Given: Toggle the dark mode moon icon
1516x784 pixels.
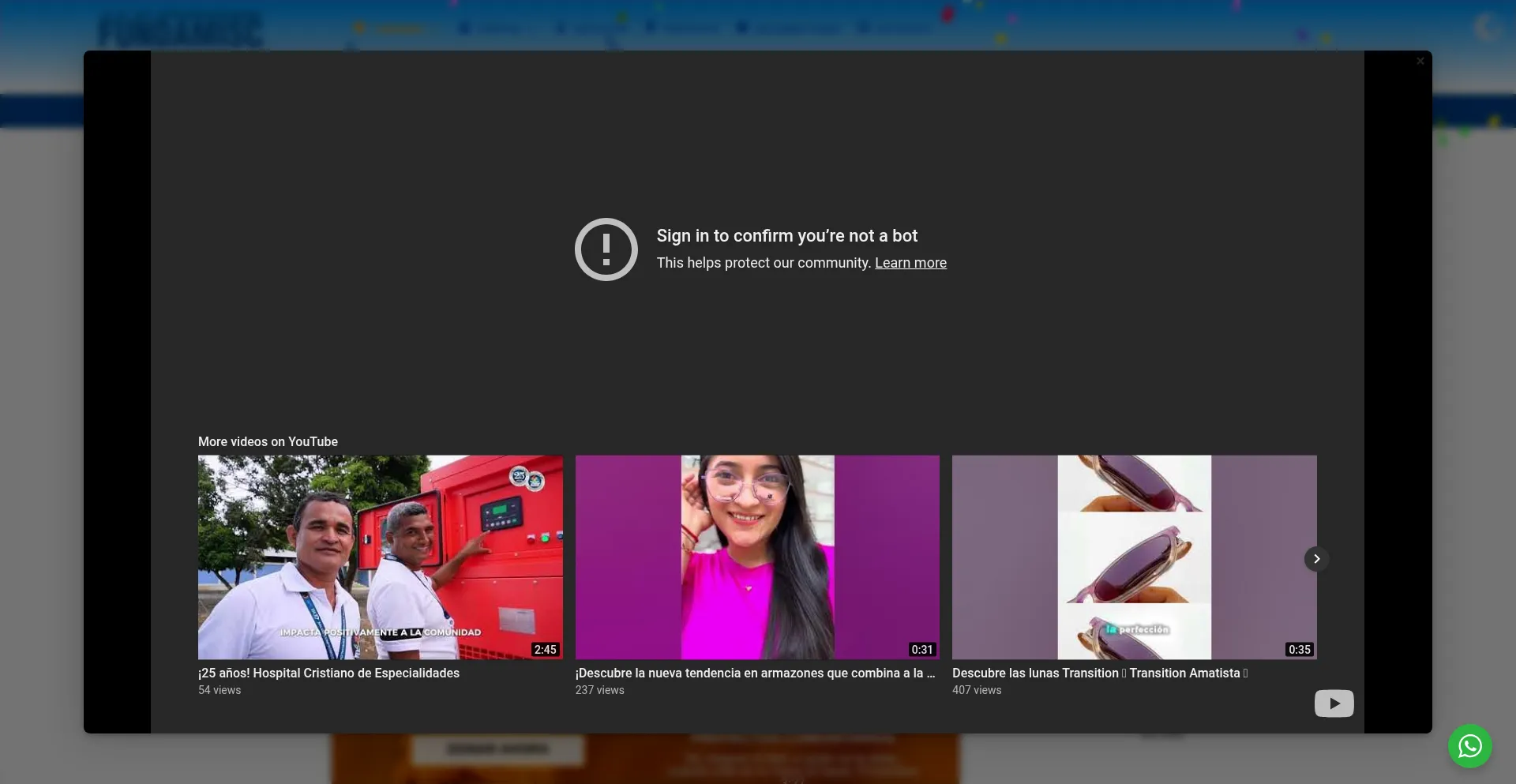Looking at the screenshot, I should click(x=1487, y=28).
